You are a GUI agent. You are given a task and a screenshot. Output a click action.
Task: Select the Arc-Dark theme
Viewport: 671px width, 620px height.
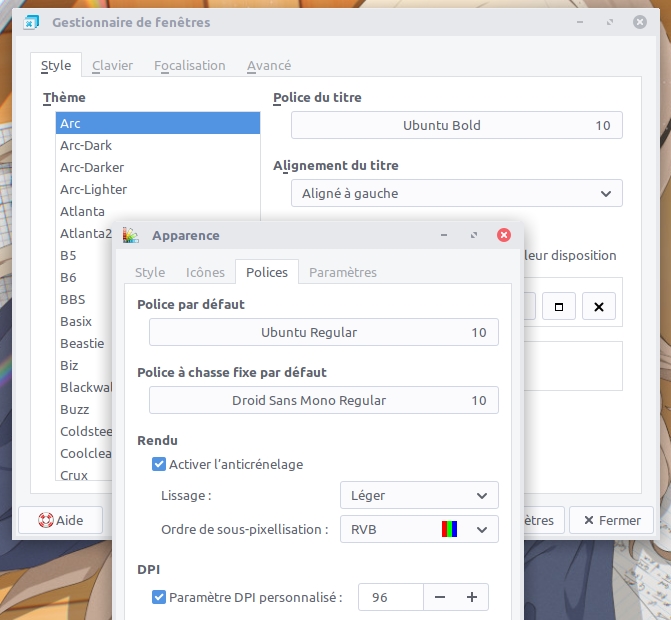point(158,145)
